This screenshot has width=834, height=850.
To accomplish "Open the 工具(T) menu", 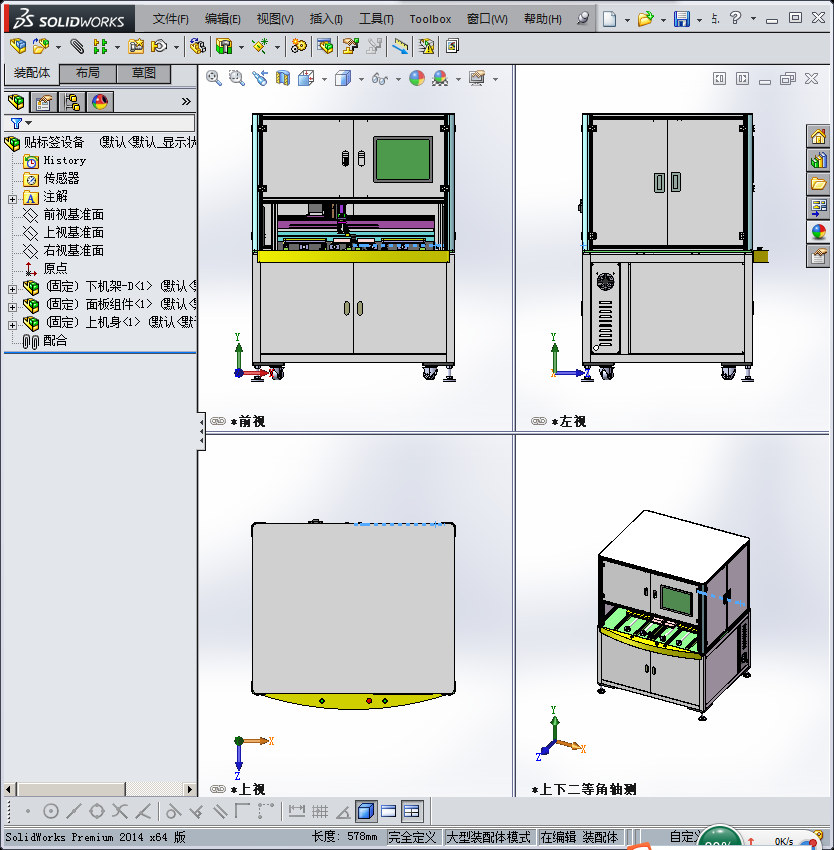I will point(376,19).
